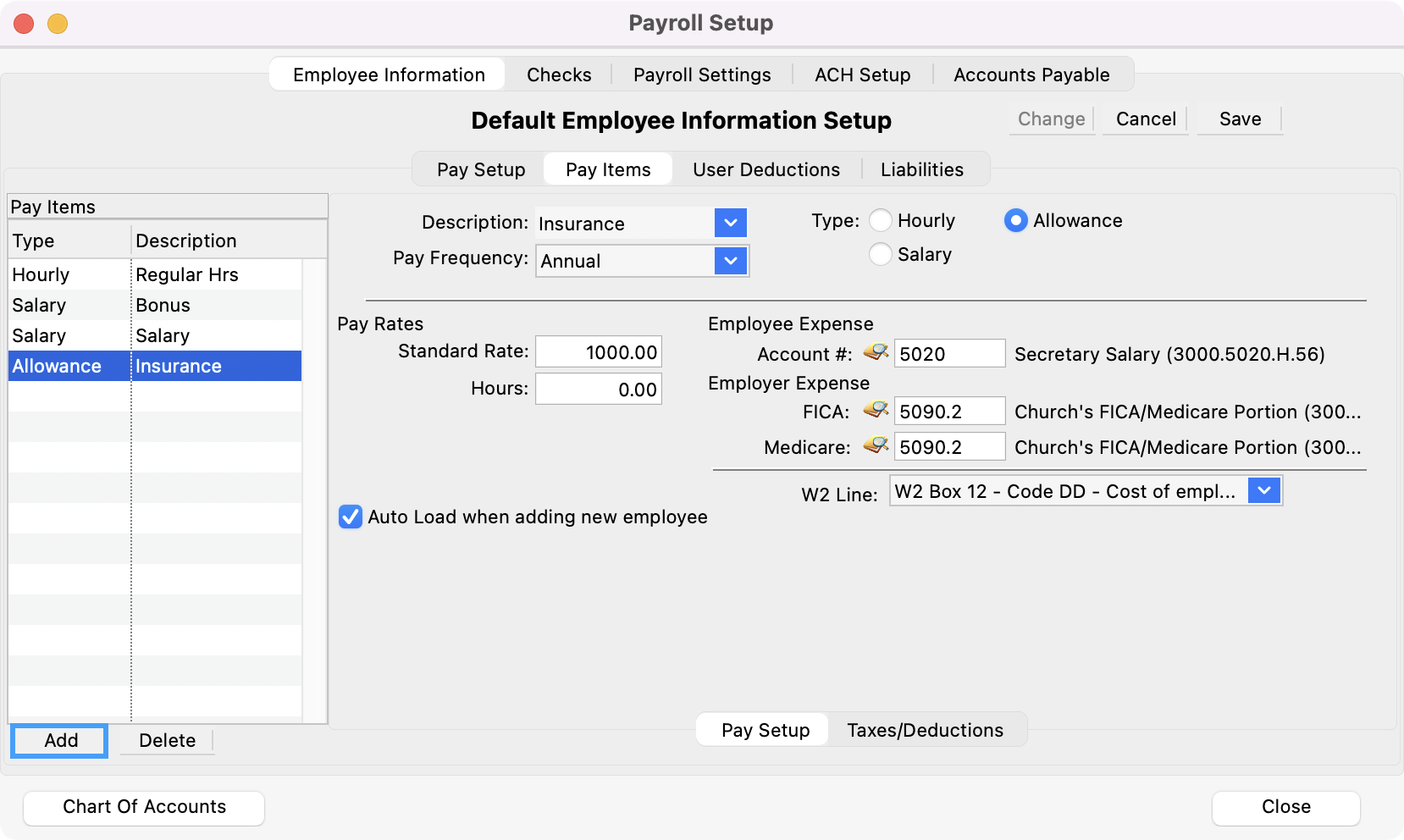Viewport: 1404px width, 840px height.
Task: Select the Allowance type radio button
Action: (1015, 221)
